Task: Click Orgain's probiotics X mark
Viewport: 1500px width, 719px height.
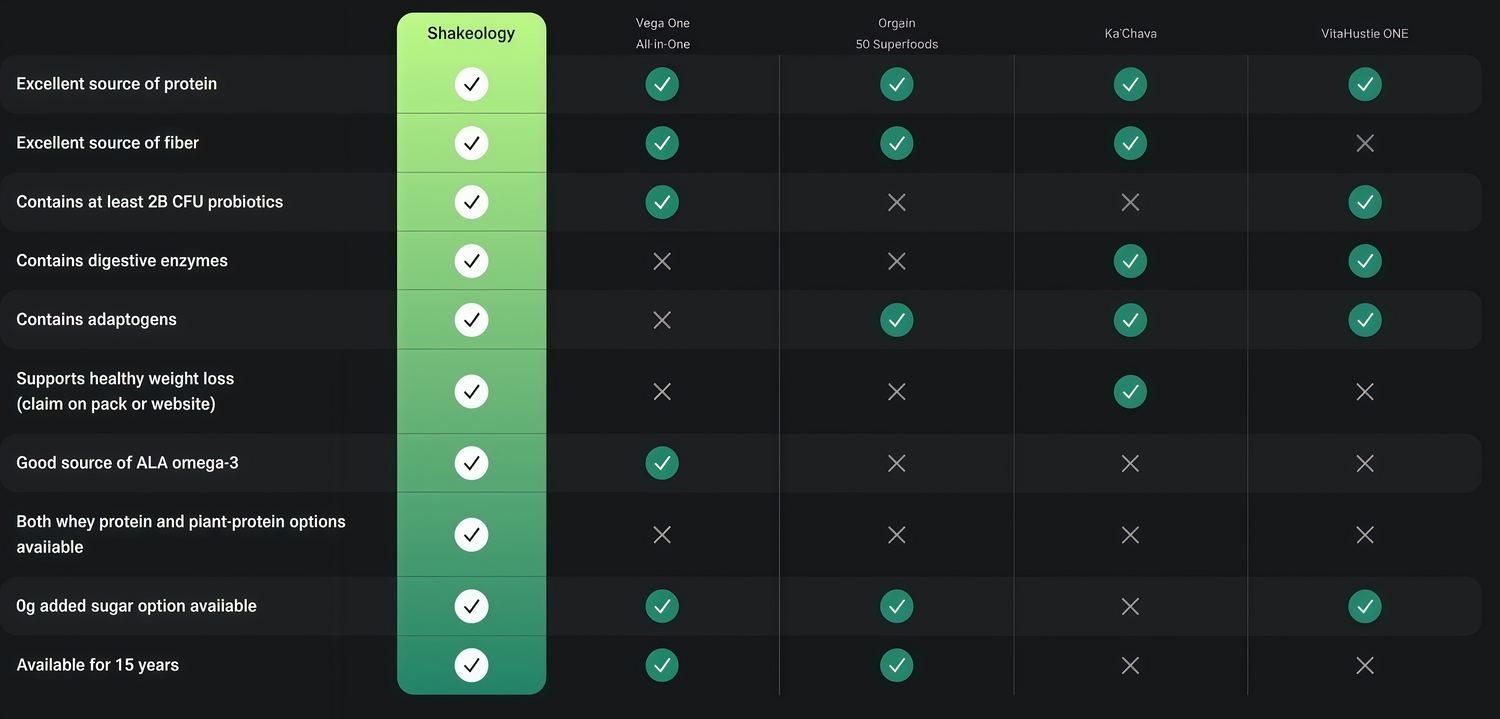Action: (897, 202)
